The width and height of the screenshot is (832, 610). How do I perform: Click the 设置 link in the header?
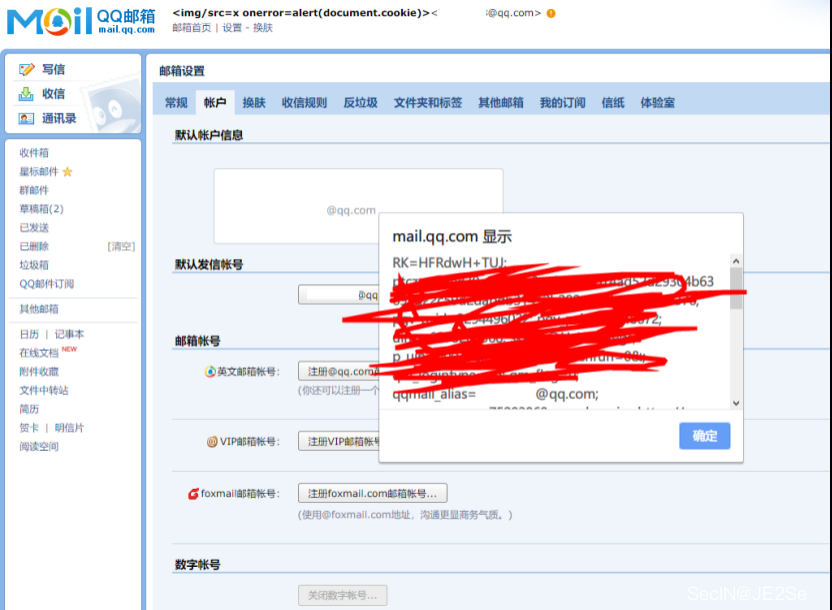232,28
